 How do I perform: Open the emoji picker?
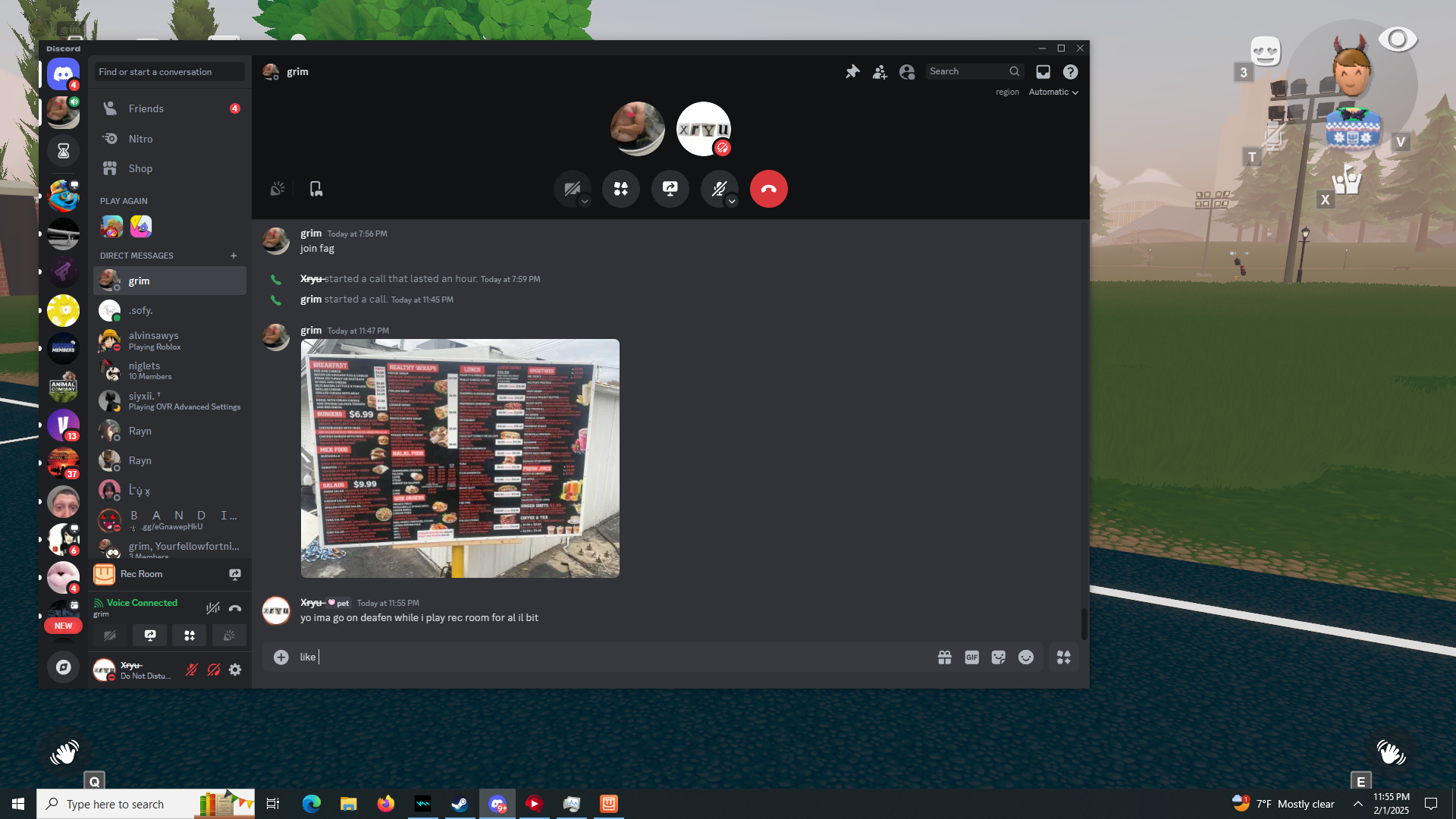coord(1026,657)
